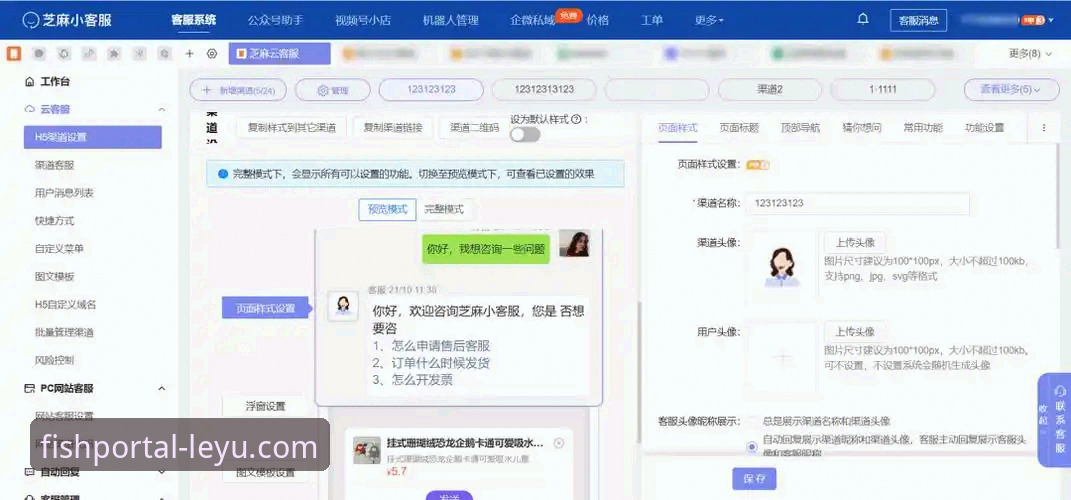Screen dimensions: 1071x500
Task: Select channel pill 12312313123
Action: 544,89
